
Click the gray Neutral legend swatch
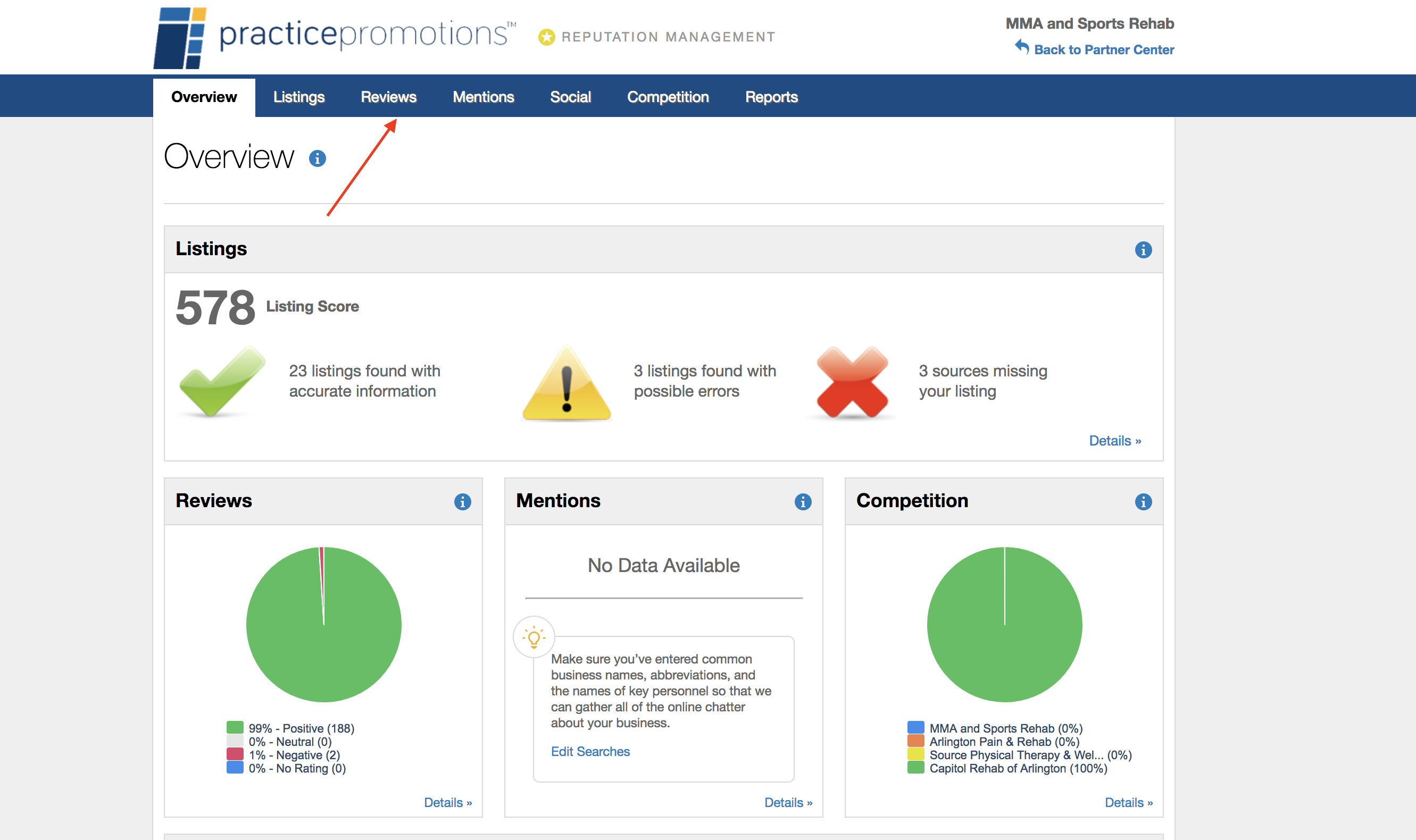[x=235, y=741]
